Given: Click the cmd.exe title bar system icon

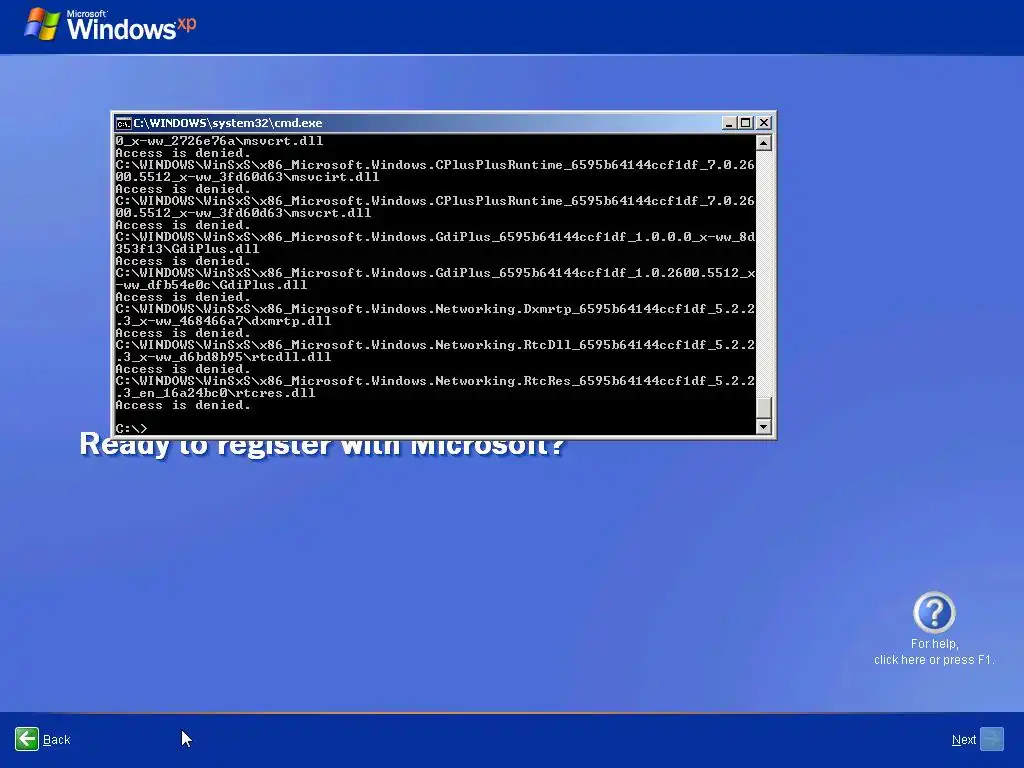Looking at the screenshot, I should pyautogui.click(x=123, y=123).
